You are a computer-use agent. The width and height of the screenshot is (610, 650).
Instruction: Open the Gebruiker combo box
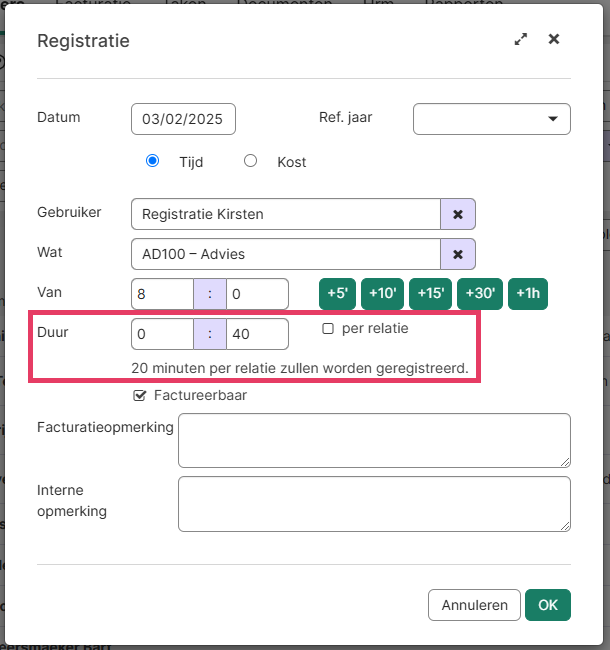pos(285,214)
